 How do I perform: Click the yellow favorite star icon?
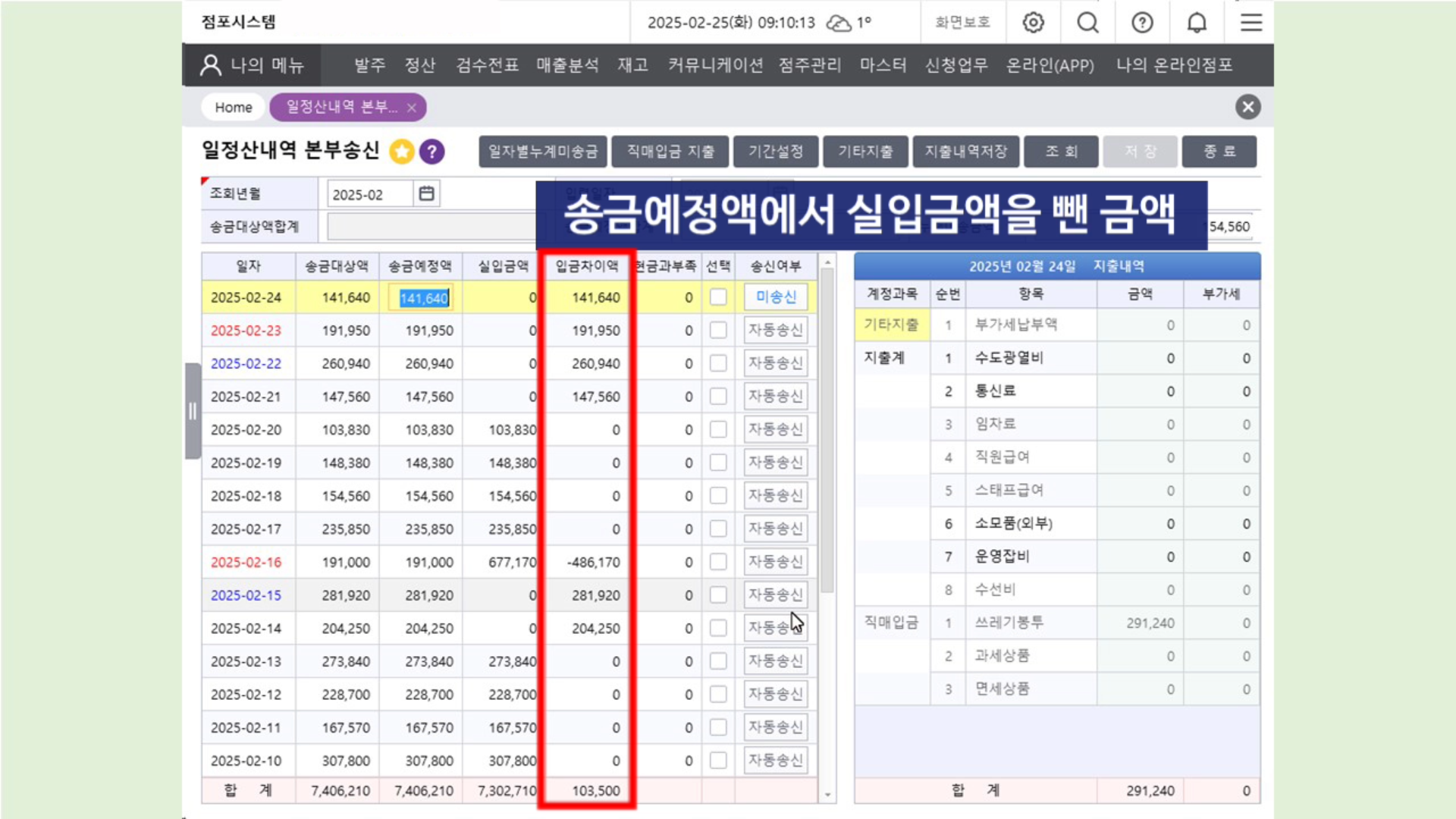tap(402, 152)
